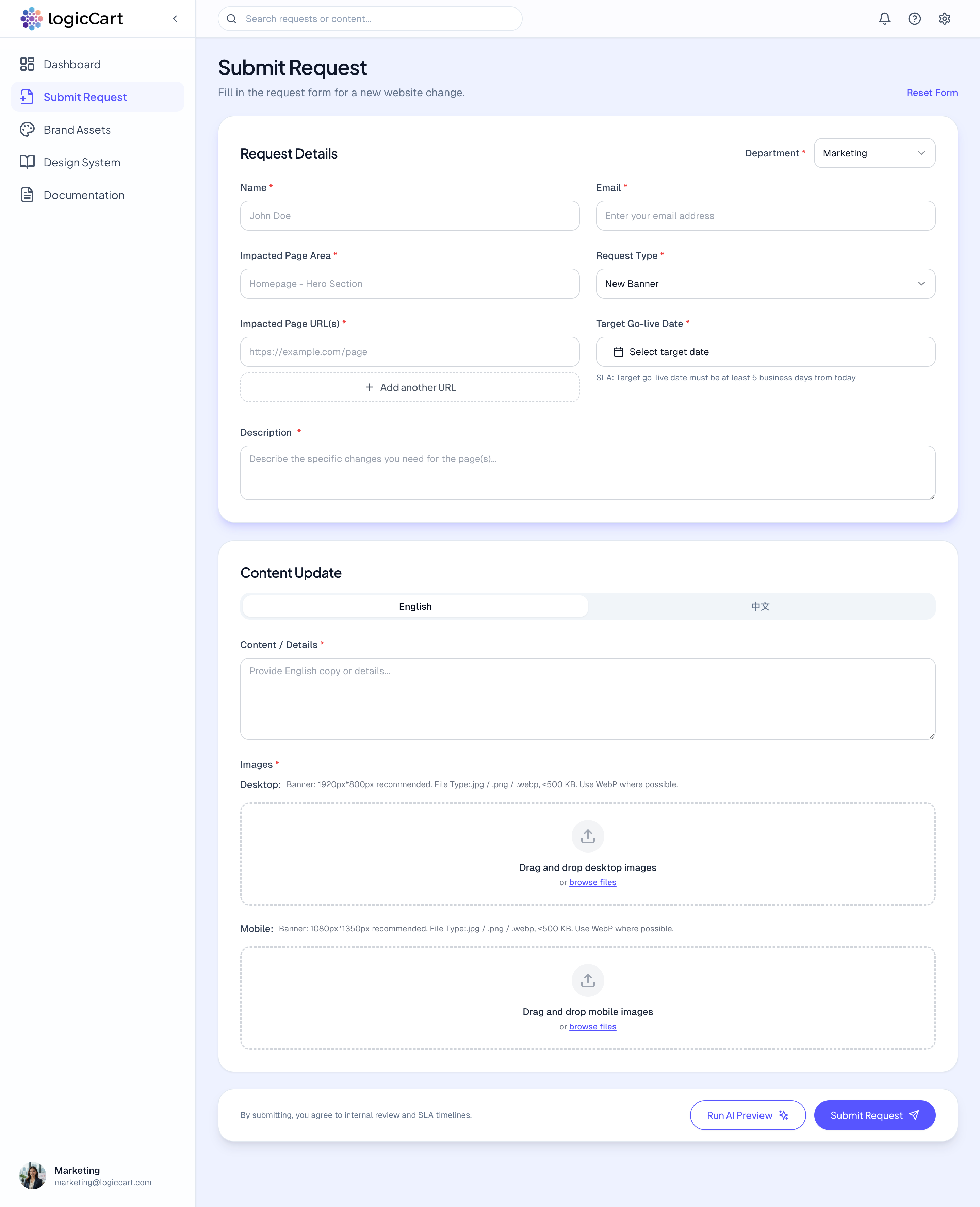Open the help question mark icon
Viewport: 980px width, 1207px height.
(914, 19)
